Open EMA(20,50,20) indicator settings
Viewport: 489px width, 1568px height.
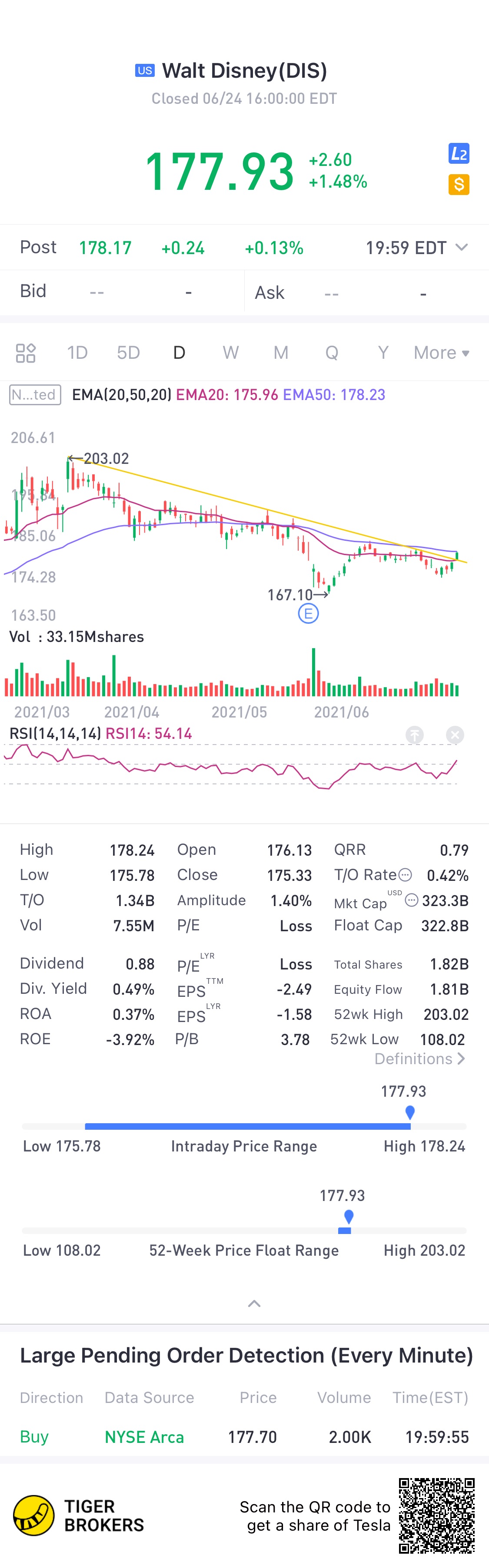coord(122,395)
